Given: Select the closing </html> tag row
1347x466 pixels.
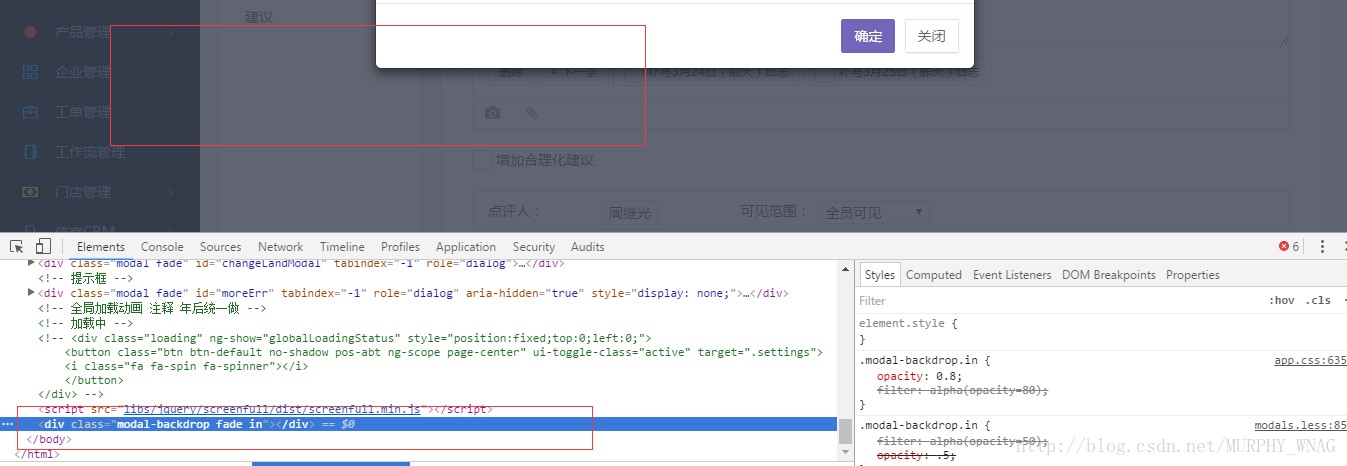Looking at the screenshot, I should point(37,455).
